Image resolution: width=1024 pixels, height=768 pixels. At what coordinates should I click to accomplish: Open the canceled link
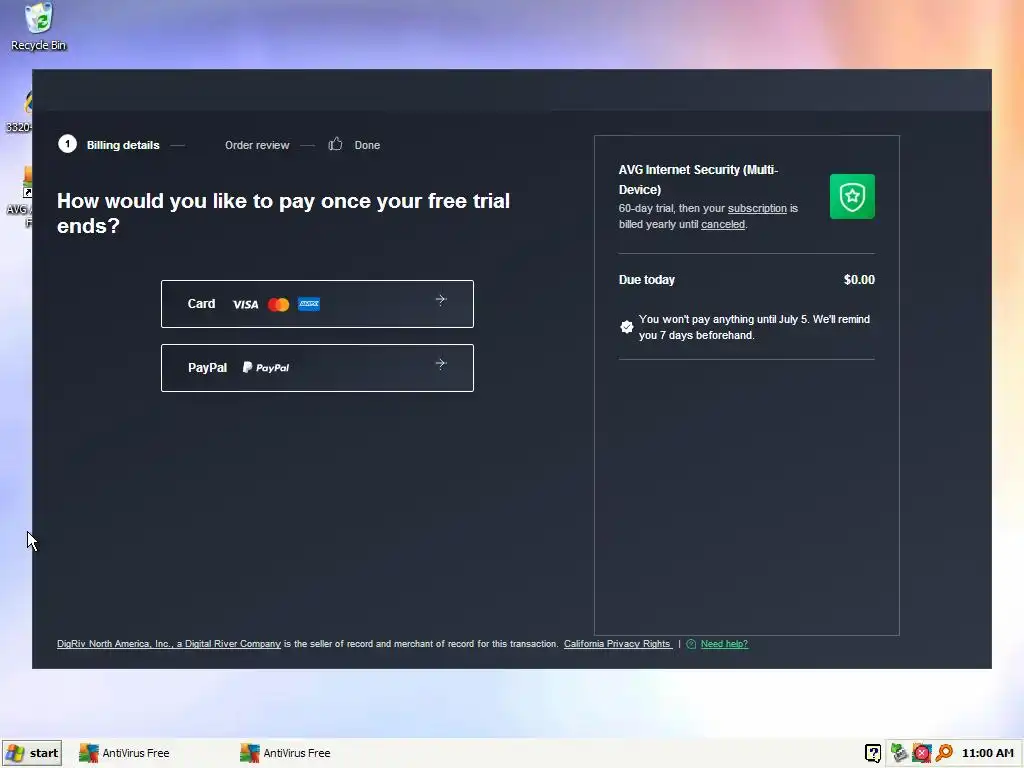coord(723,224)
